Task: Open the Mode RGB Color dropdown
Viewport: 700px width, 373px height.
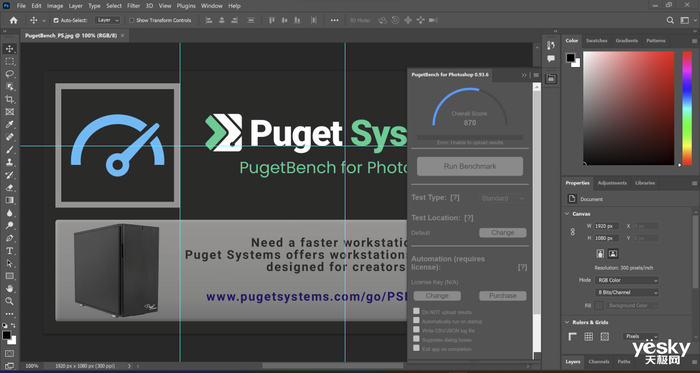Action: click(627, 280)
